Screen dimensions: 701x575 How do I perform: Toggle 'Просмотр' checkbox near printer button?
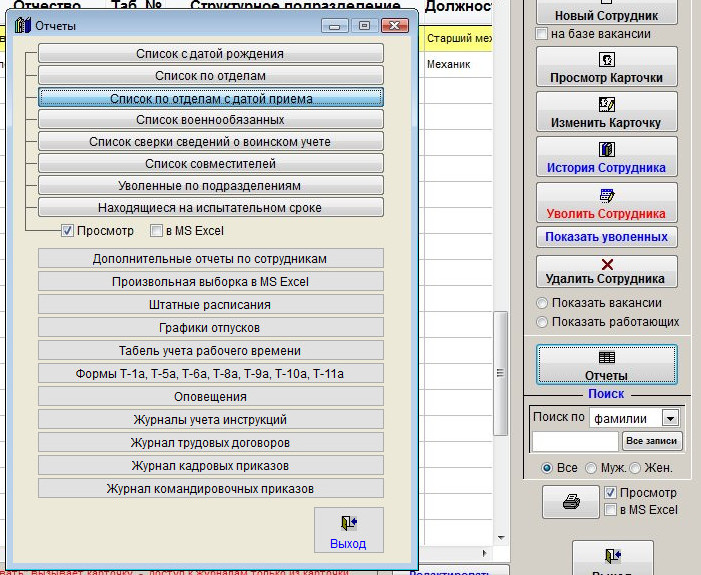tap(610, 493)
